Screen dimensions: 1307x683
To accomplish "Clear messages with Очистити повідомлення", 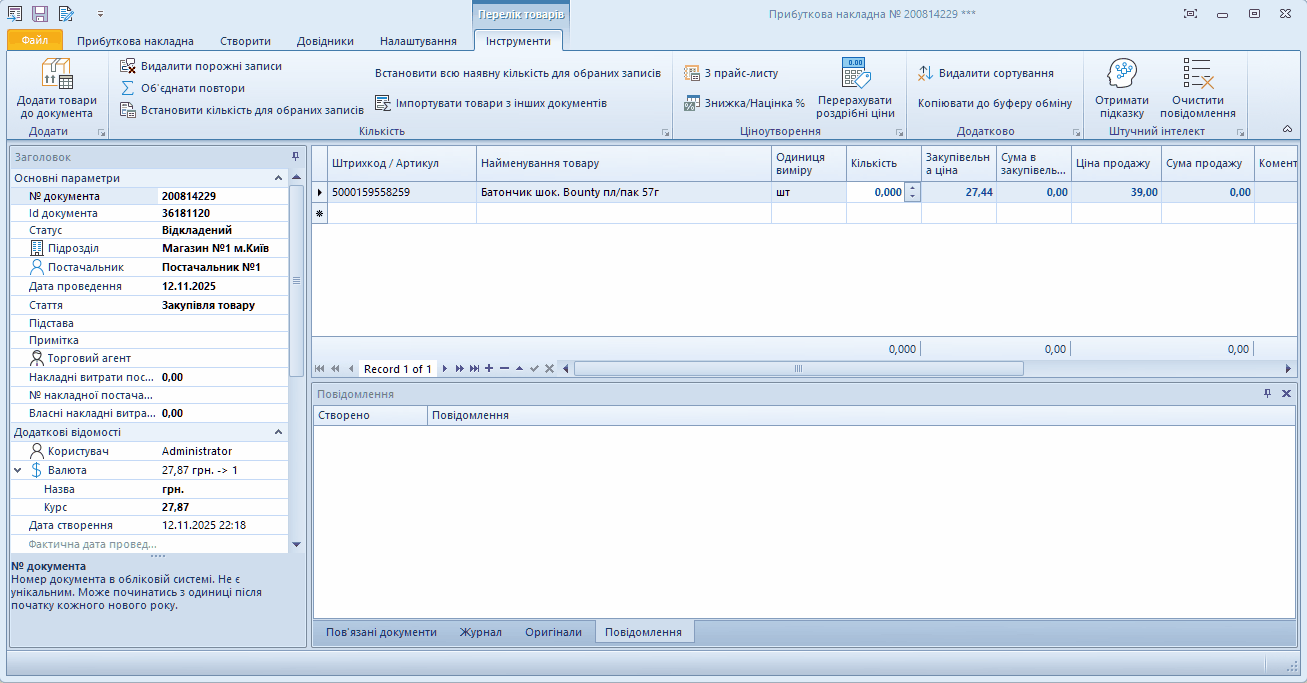I will point(1197,74).
